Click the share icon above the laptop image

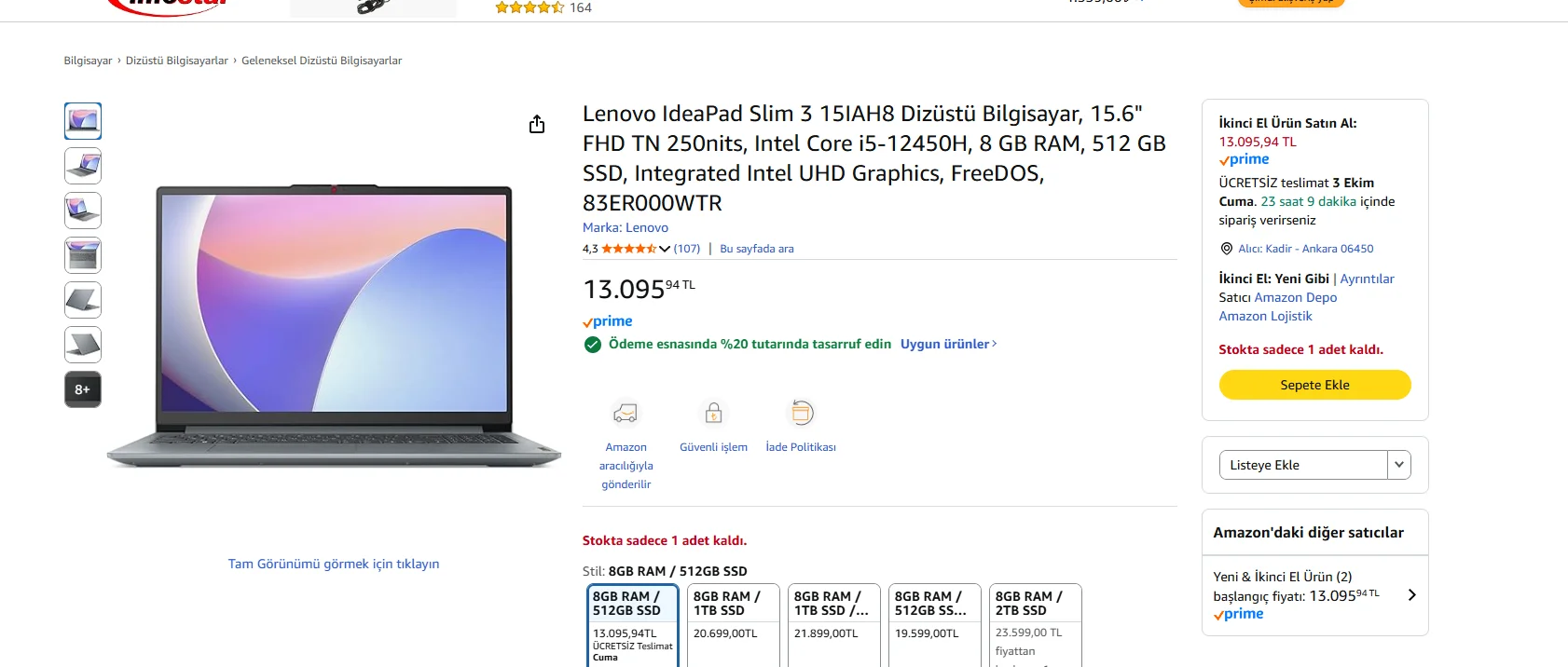(537, 125)
